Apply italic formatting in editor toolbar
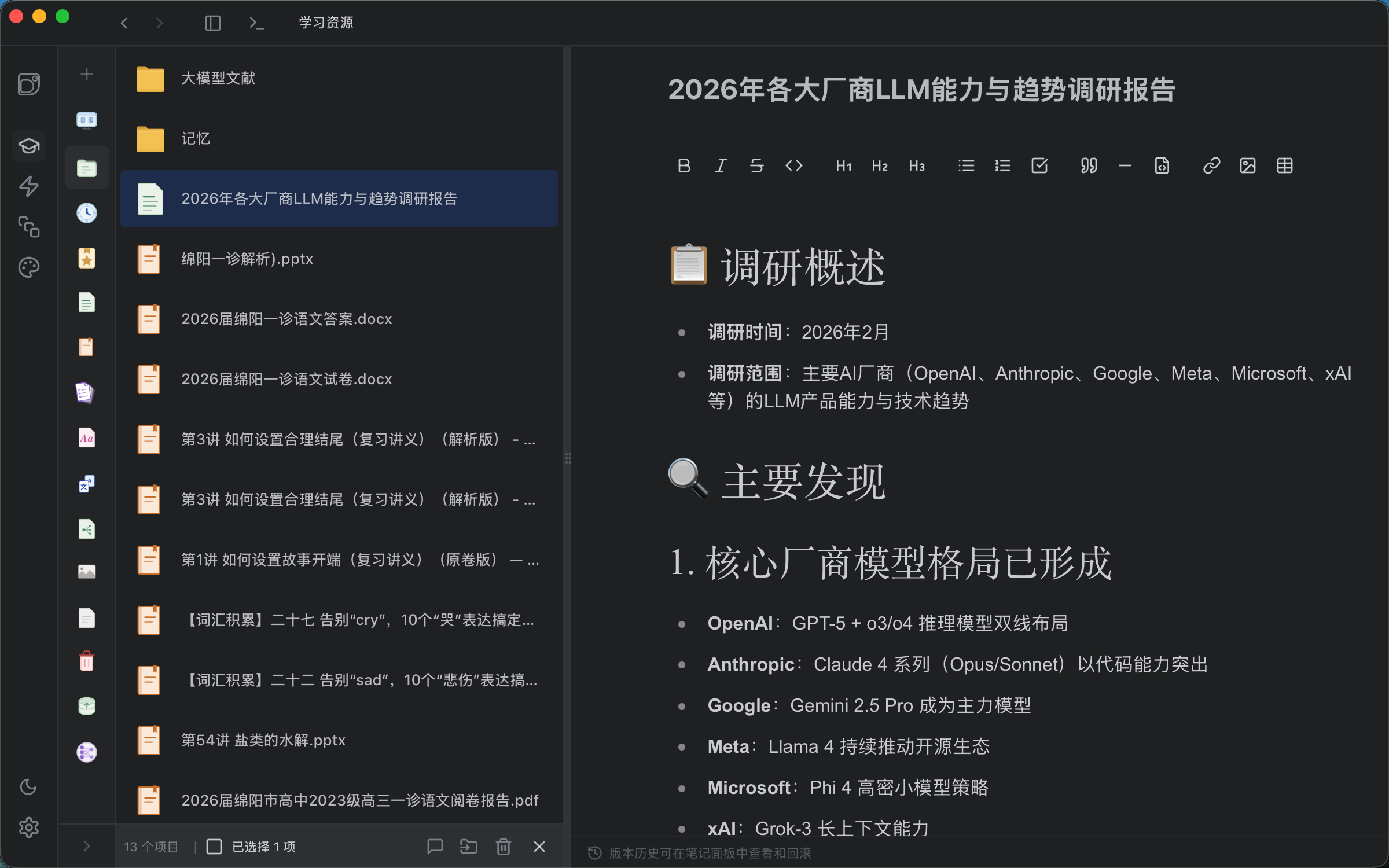 coord(721,166)
